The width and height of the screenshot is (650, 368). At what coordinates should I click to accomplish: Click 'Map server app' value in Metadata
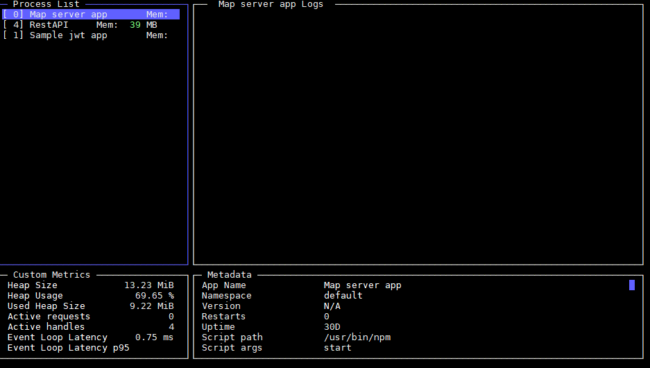362,285
